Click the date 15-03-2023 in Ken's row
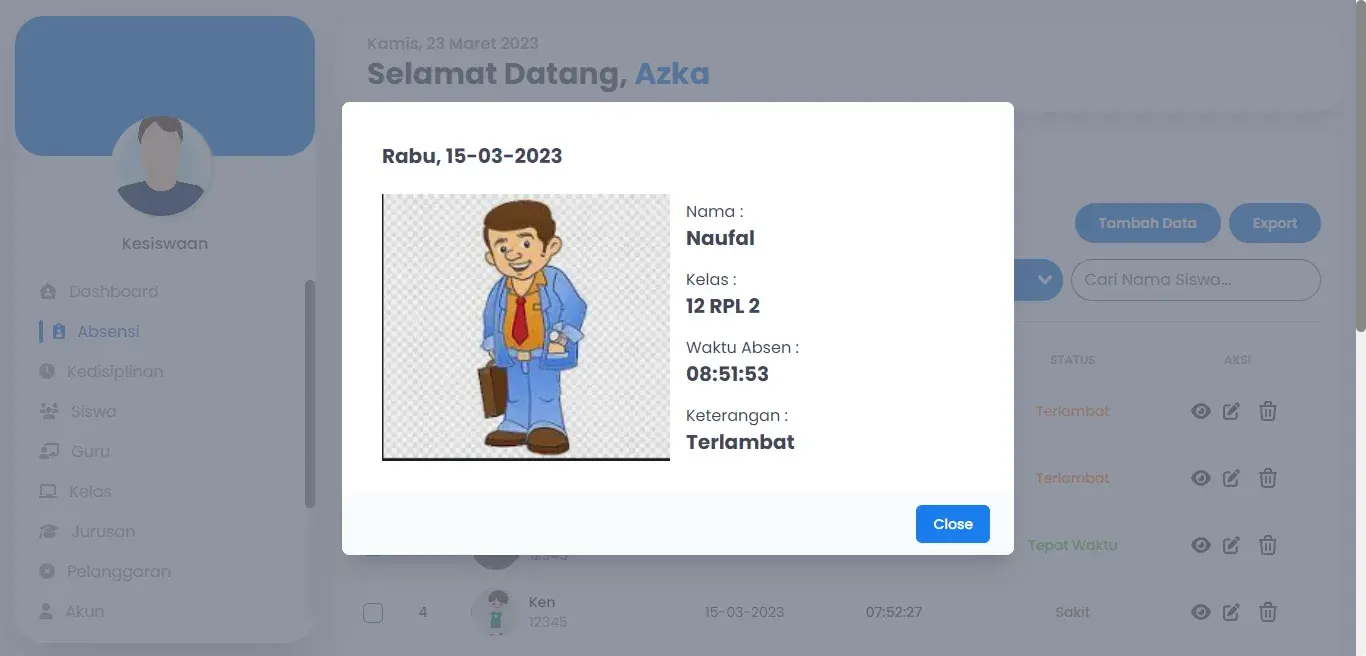This screenshot has height=656, width=1366. (x=744, y=612)
